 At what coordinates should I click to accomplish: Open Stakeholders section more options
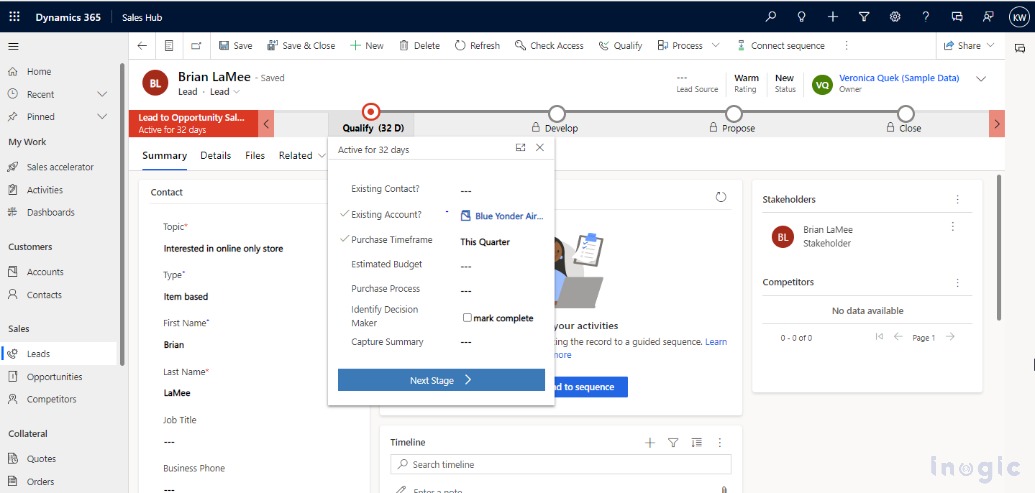958,199
